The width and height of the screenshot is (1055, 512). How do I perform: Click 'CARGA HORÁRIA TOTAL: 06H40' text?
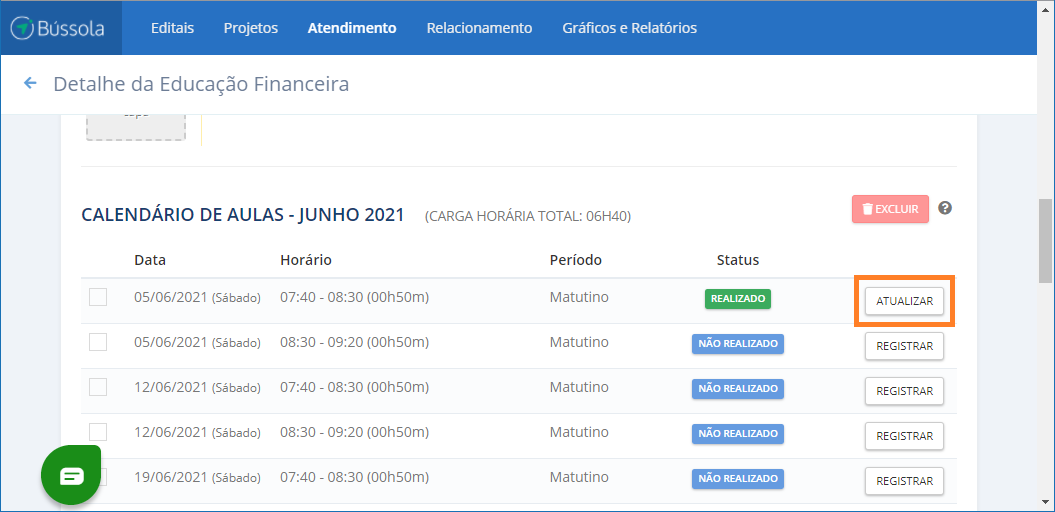tap(528, 217)
